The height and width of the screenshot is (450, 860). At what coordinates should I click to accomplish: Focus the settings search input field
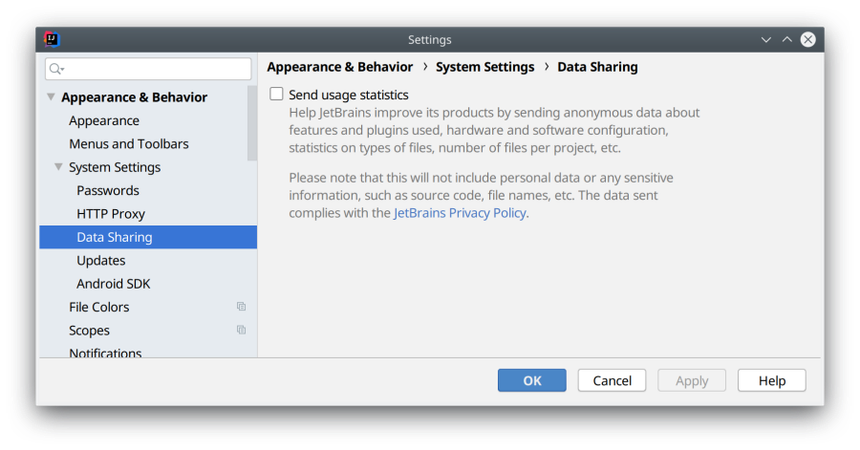[155, 69]
